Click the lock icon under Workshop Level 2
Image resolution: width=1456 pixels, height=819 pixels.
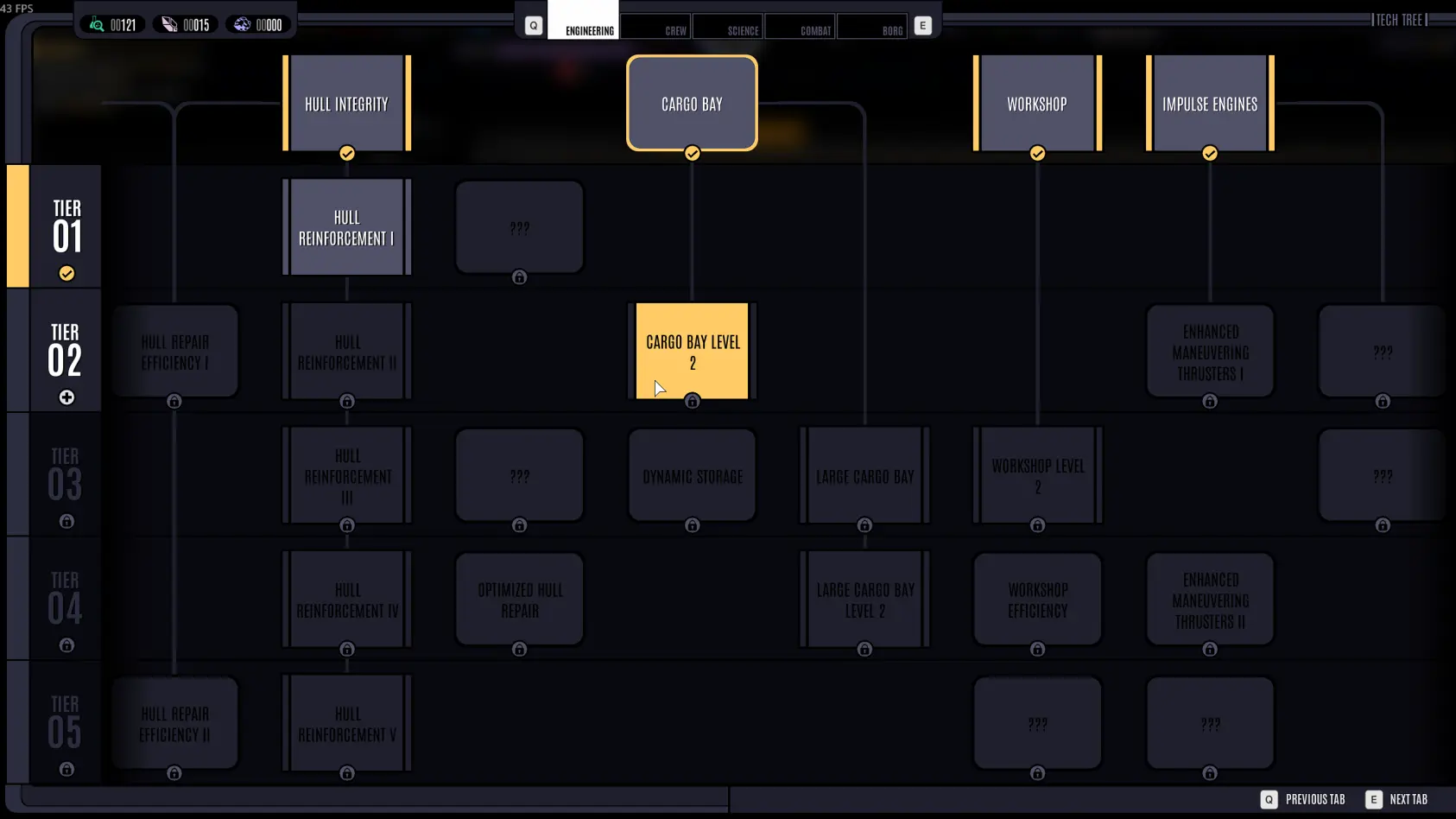coord(1037,525)
